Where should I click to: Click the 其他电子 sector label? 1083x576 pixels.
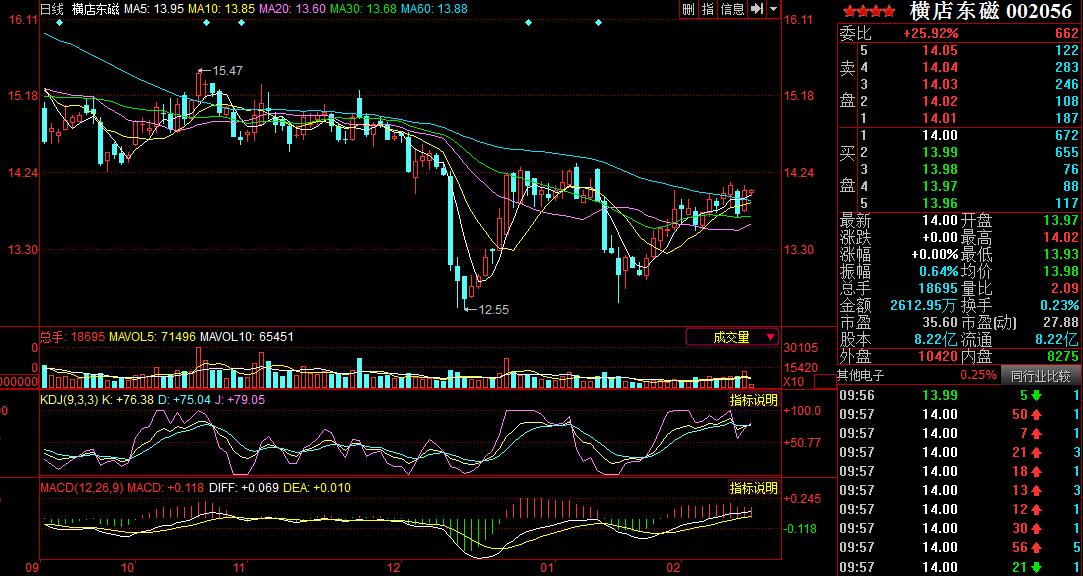click(x=868, y=376)
